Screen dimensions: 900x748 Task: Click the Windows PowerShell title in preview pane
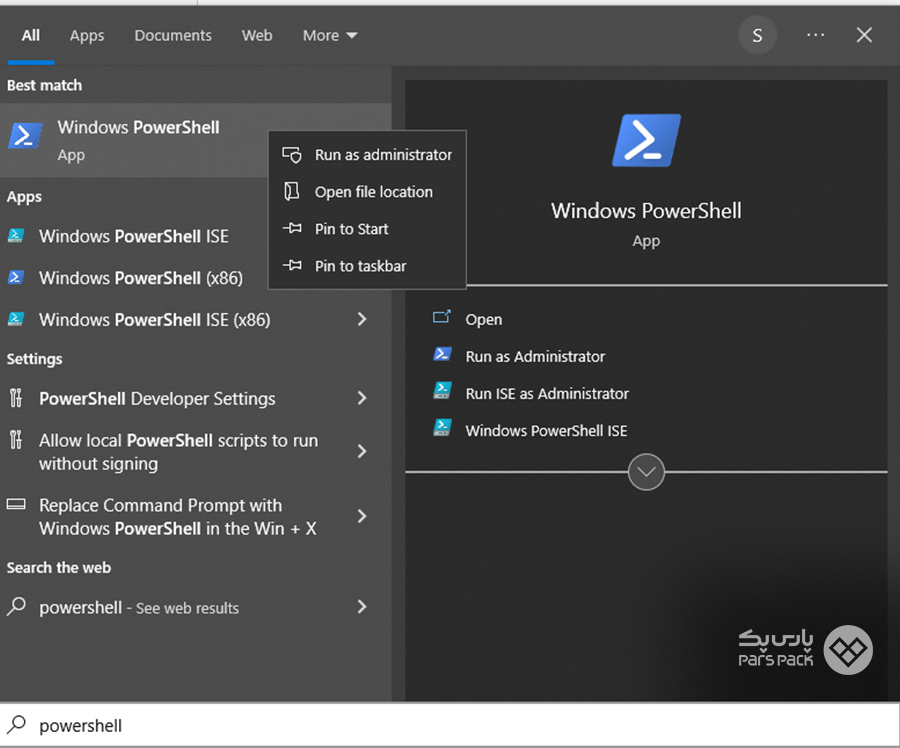coord(646,211)
